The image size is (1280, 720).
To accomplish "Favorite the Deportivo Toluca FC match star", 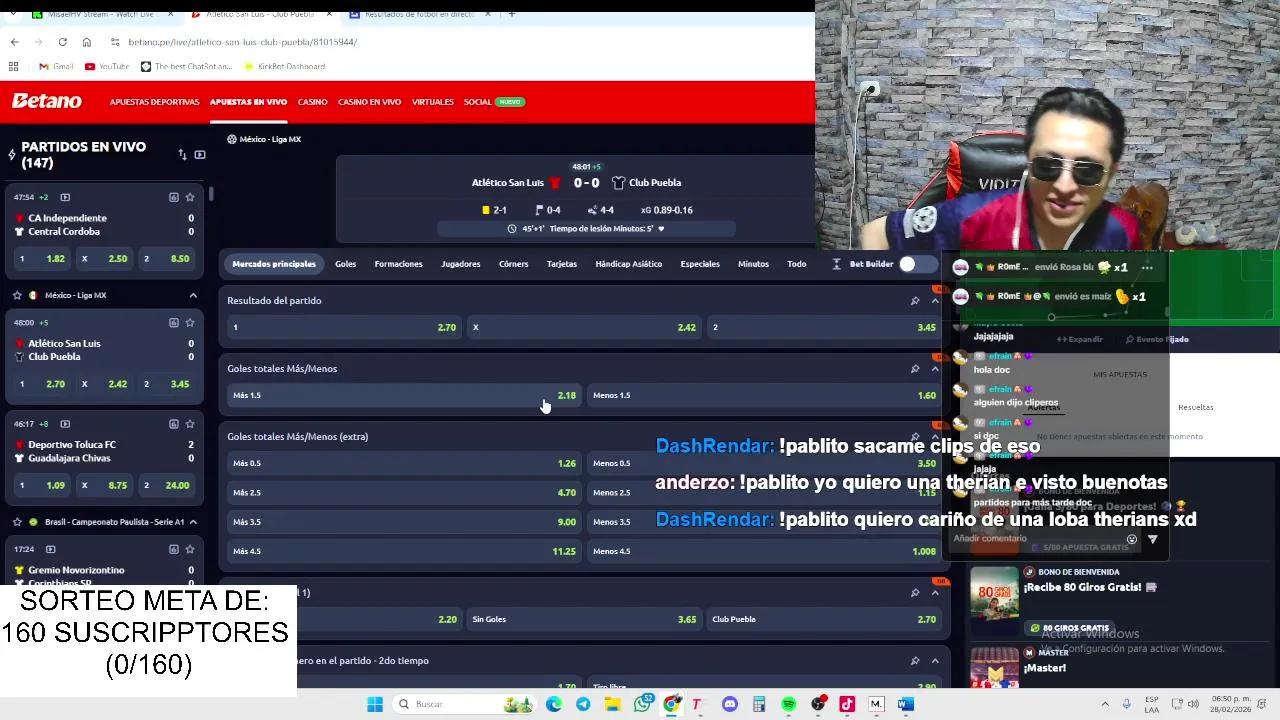I will [x=189, y=424].
